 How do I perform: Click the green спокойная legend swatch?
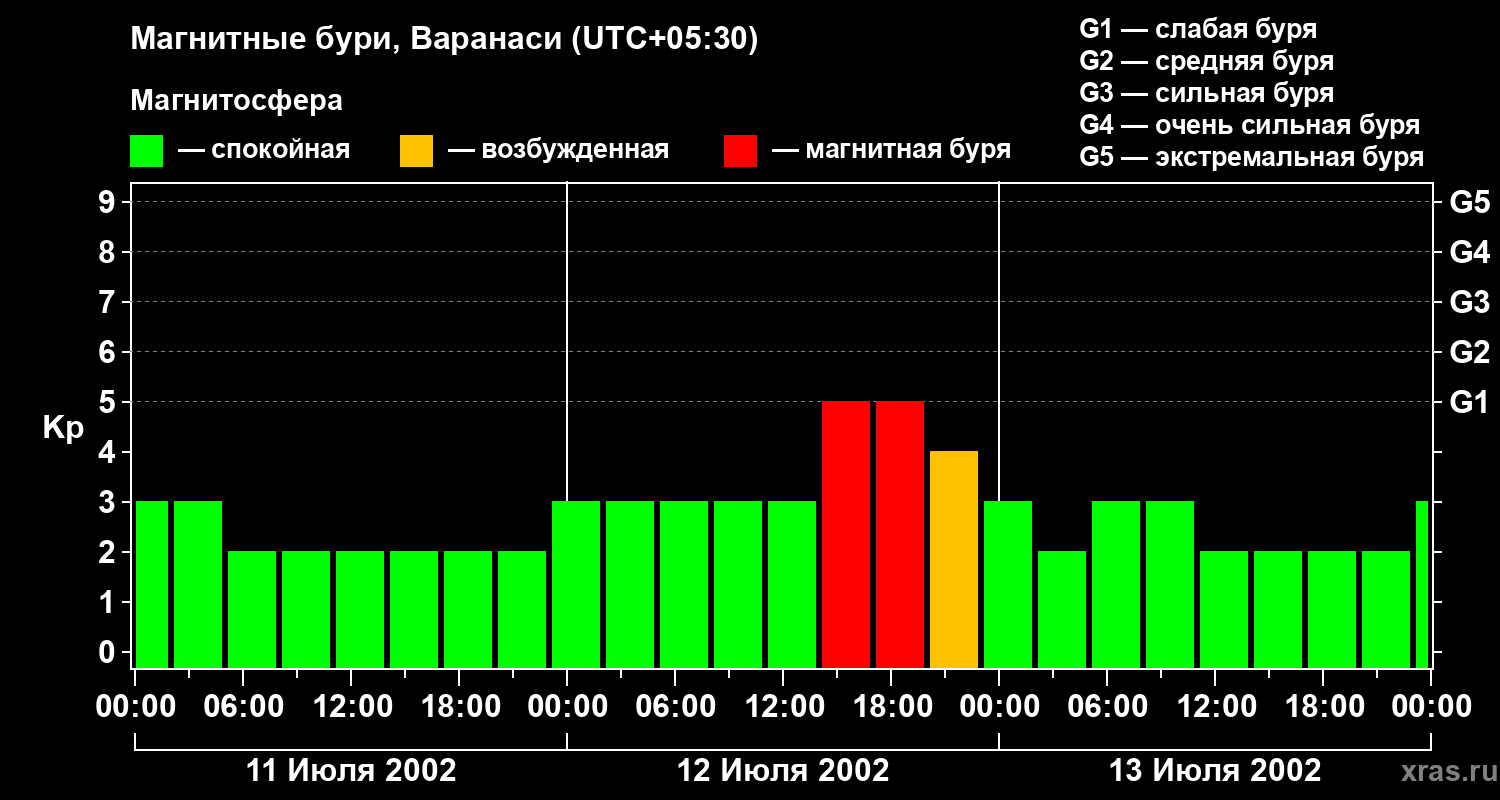click(146, 151)
